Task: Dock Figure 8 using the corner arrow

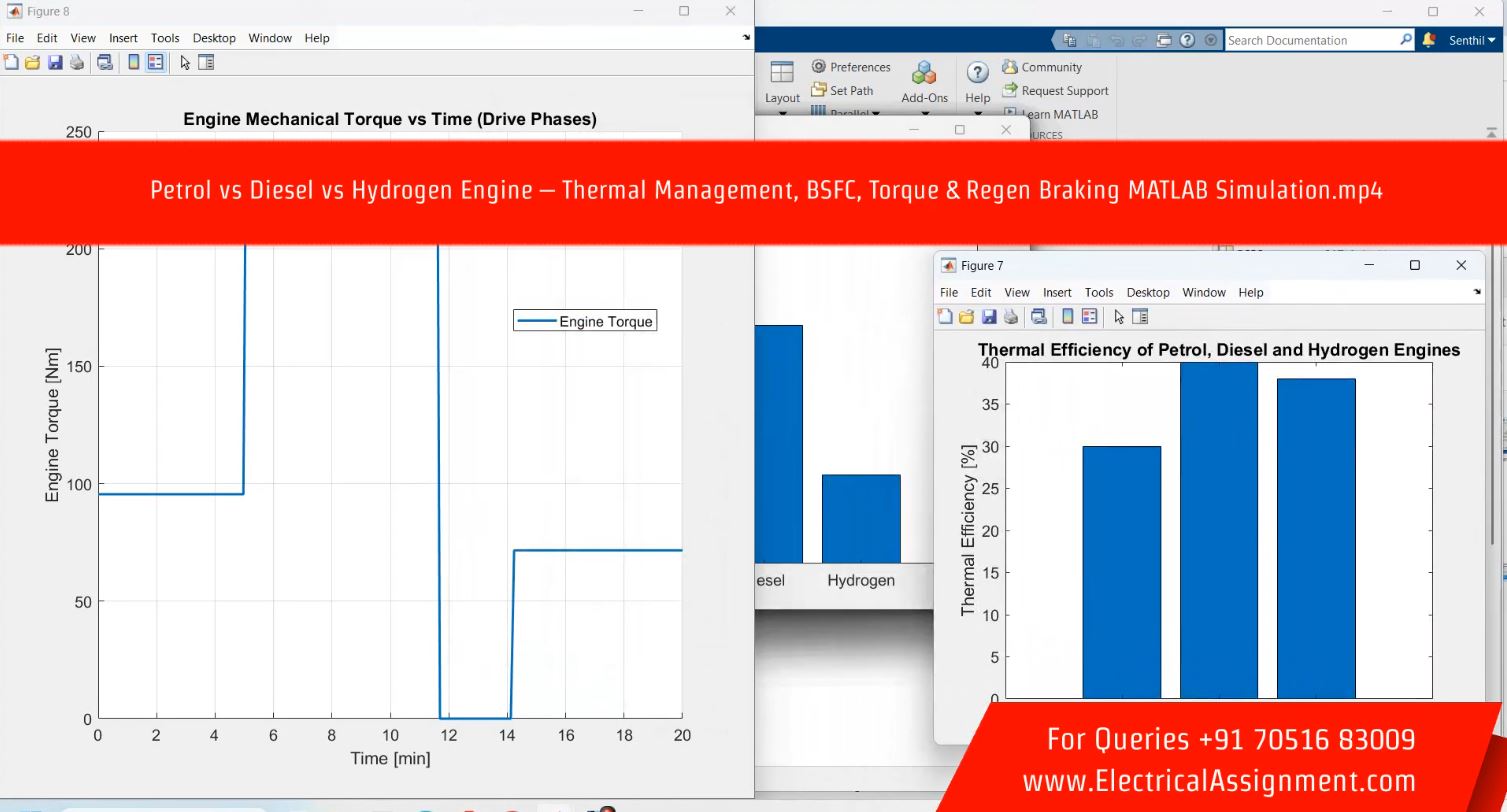Action: 746,38
